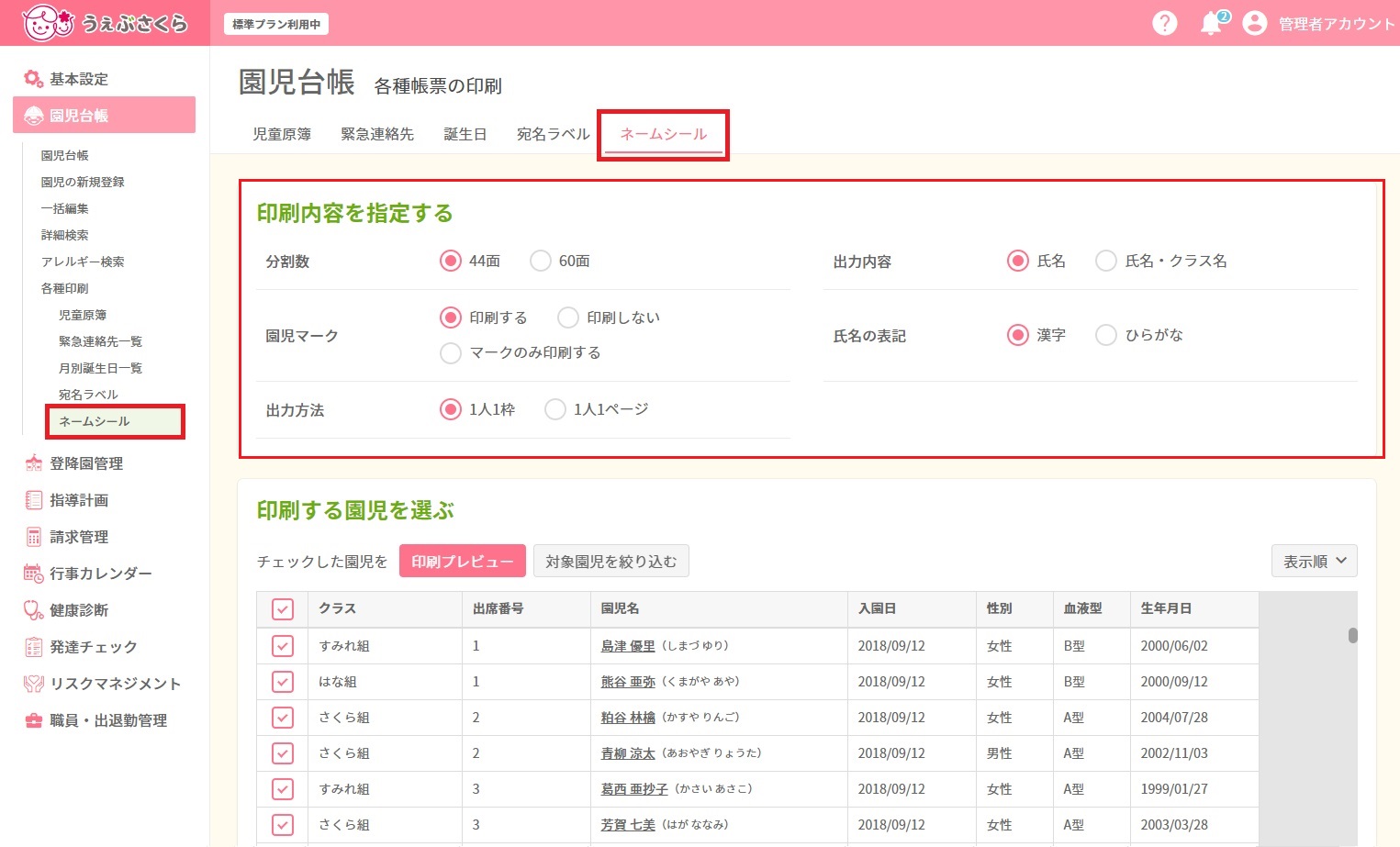Open リスクマネジメント heart-hands icon
Screen dimensions: 1400x847
[34, 684]
